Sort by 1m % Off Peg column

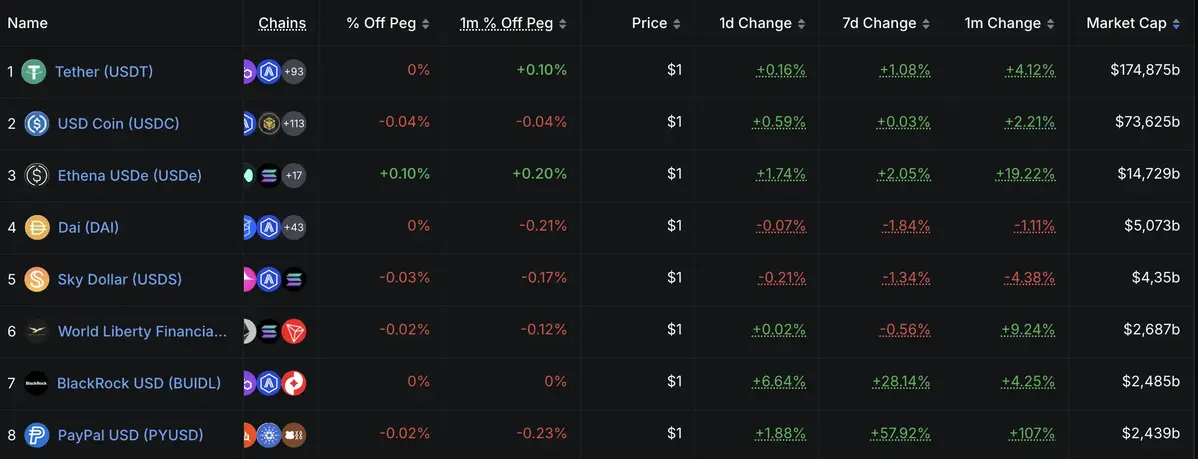(x=513, y=23)
